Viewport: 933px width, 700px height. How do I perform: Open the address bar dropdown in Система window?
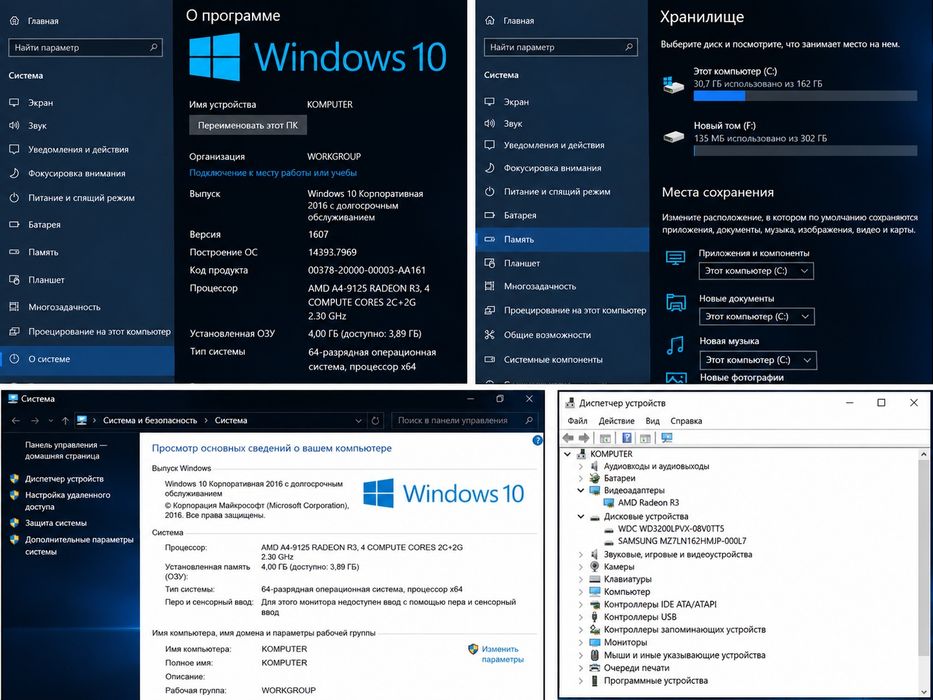click(x=358, y=420)
